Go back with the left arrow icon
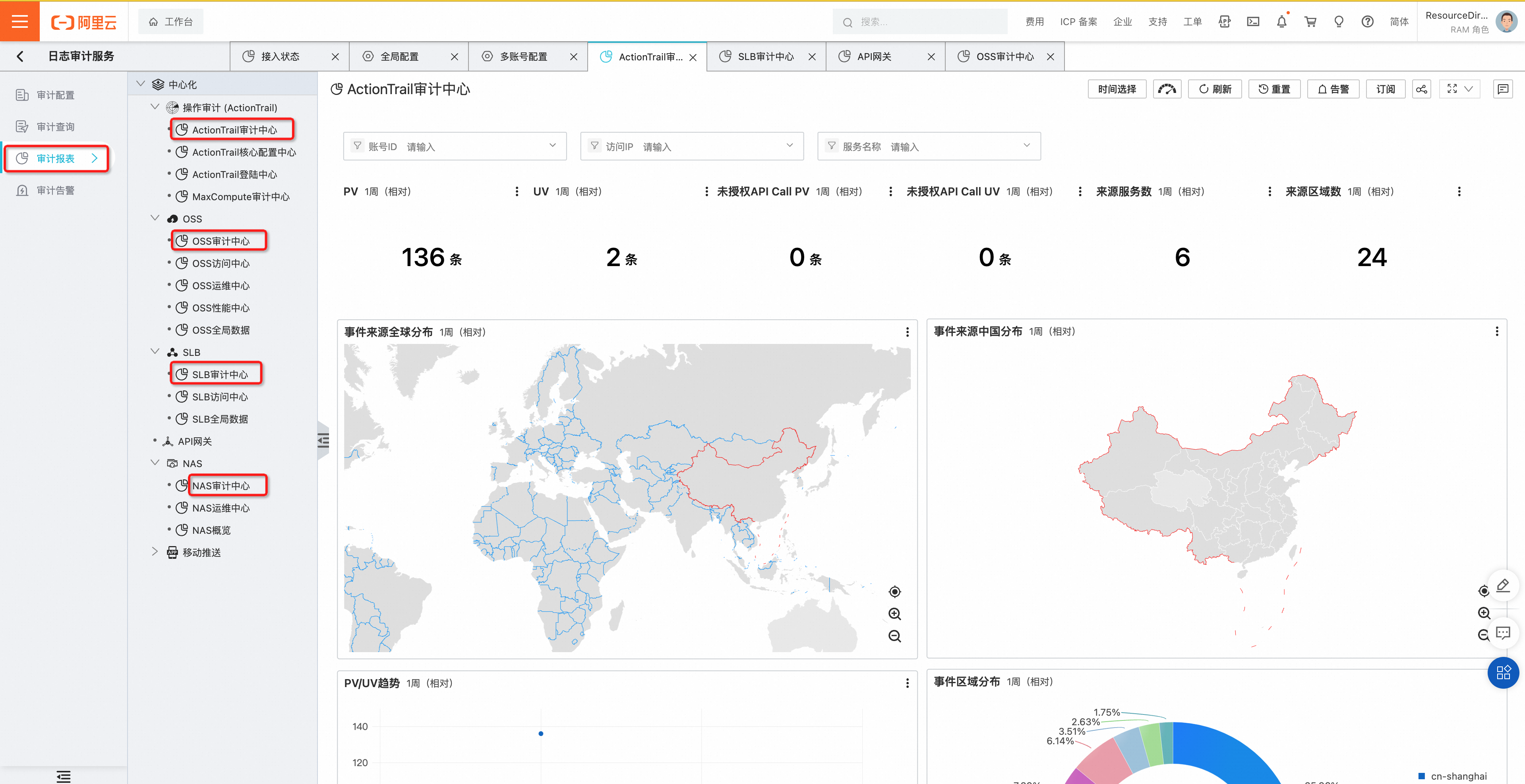This screenshot has height=784, width=1525. (x=20, y=56)
